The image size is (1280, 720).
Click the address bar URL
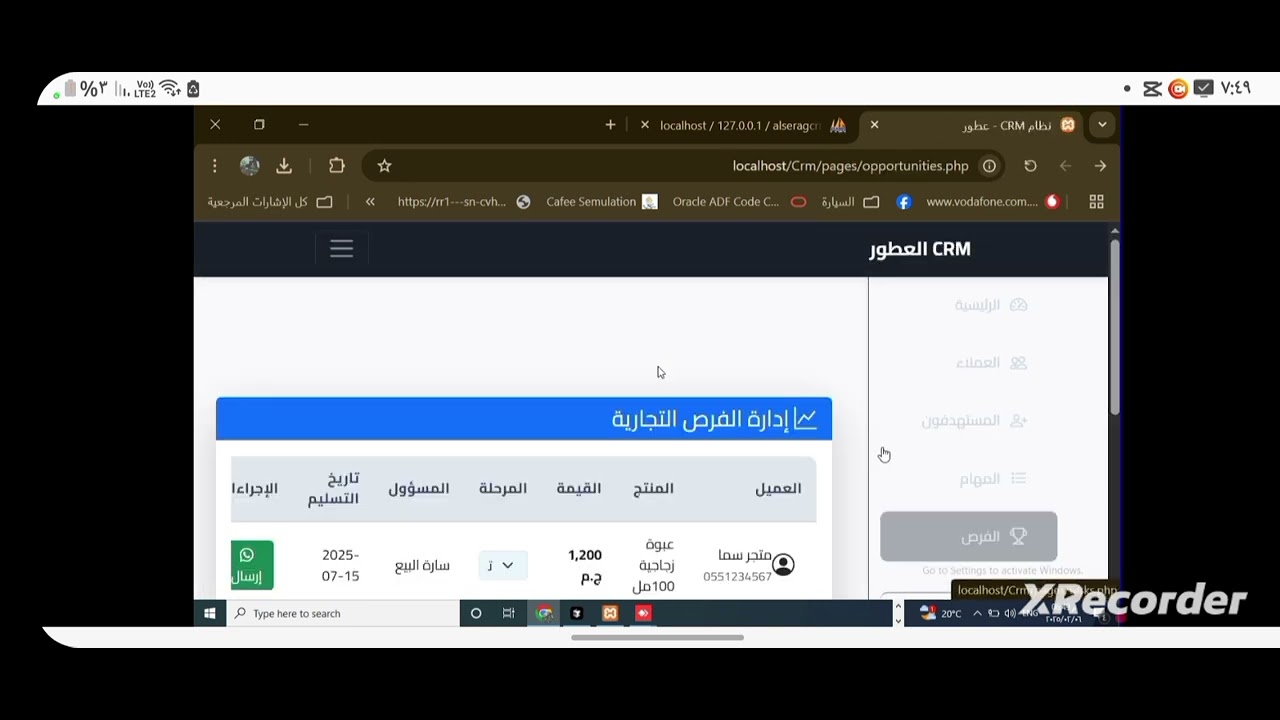click(x=850, y=166)
